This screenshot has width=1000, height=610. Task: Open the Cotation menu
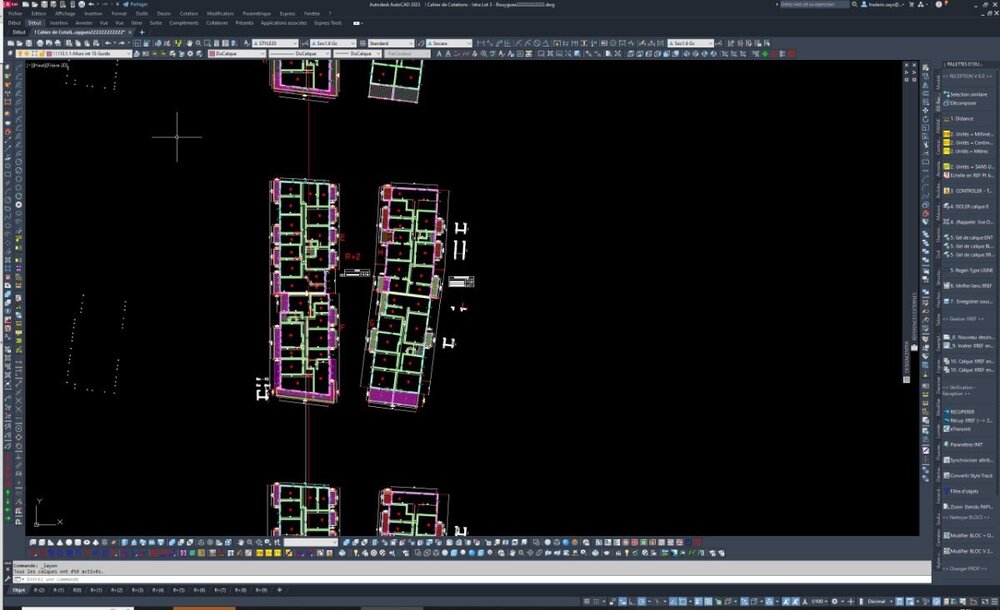pyautogui.click(x=188, y=13)
